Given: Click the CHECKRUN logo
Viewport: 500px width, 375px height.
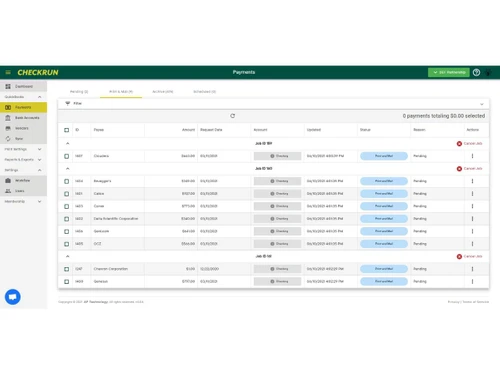Looking at the screenshot, I should [x=38, y=72].
